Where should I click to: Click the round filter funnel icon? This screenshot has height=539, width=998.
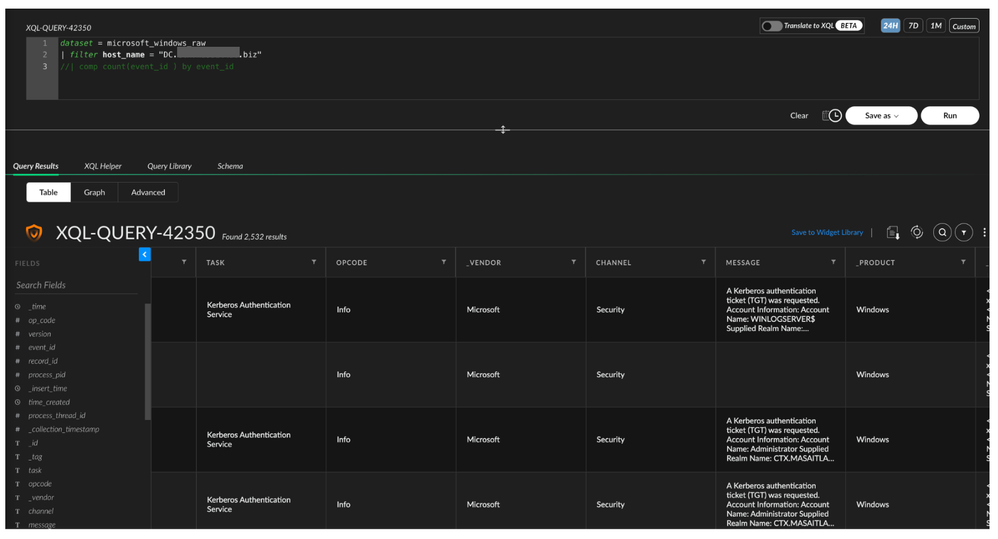pyautogui.click(x=964, y=232)
